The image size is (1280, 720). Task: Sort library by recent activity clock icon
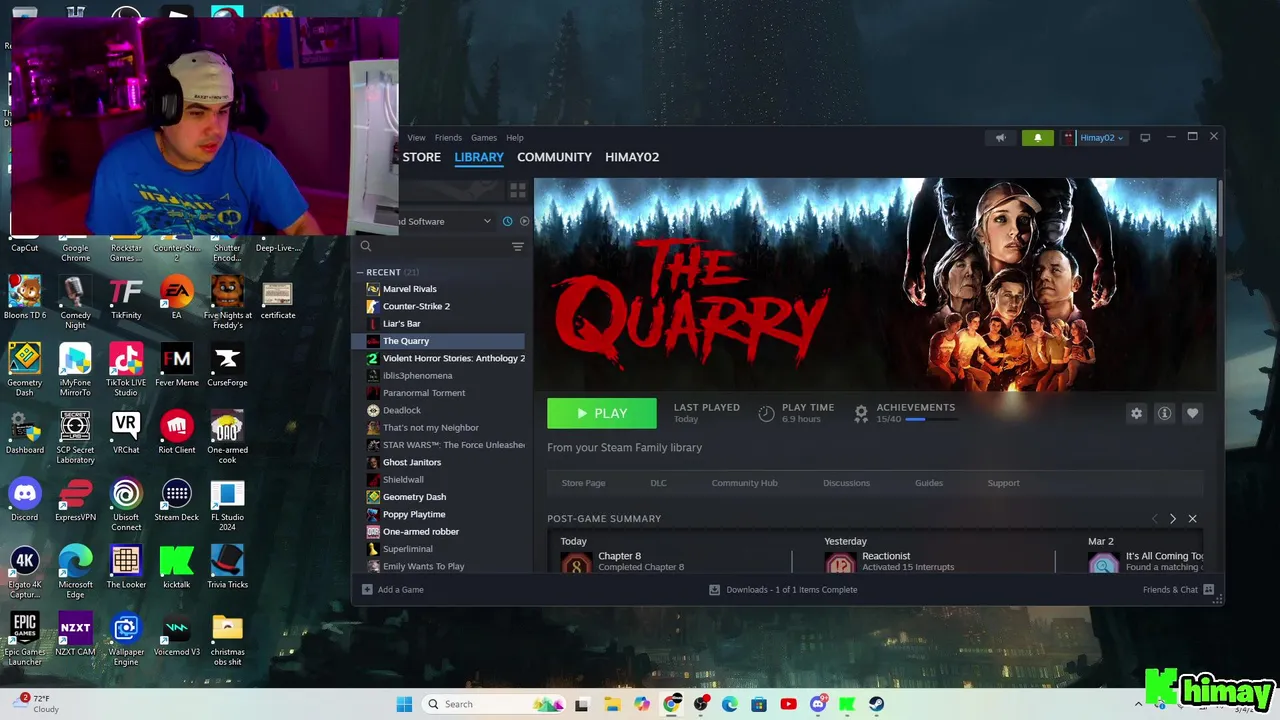click(507, 221)
